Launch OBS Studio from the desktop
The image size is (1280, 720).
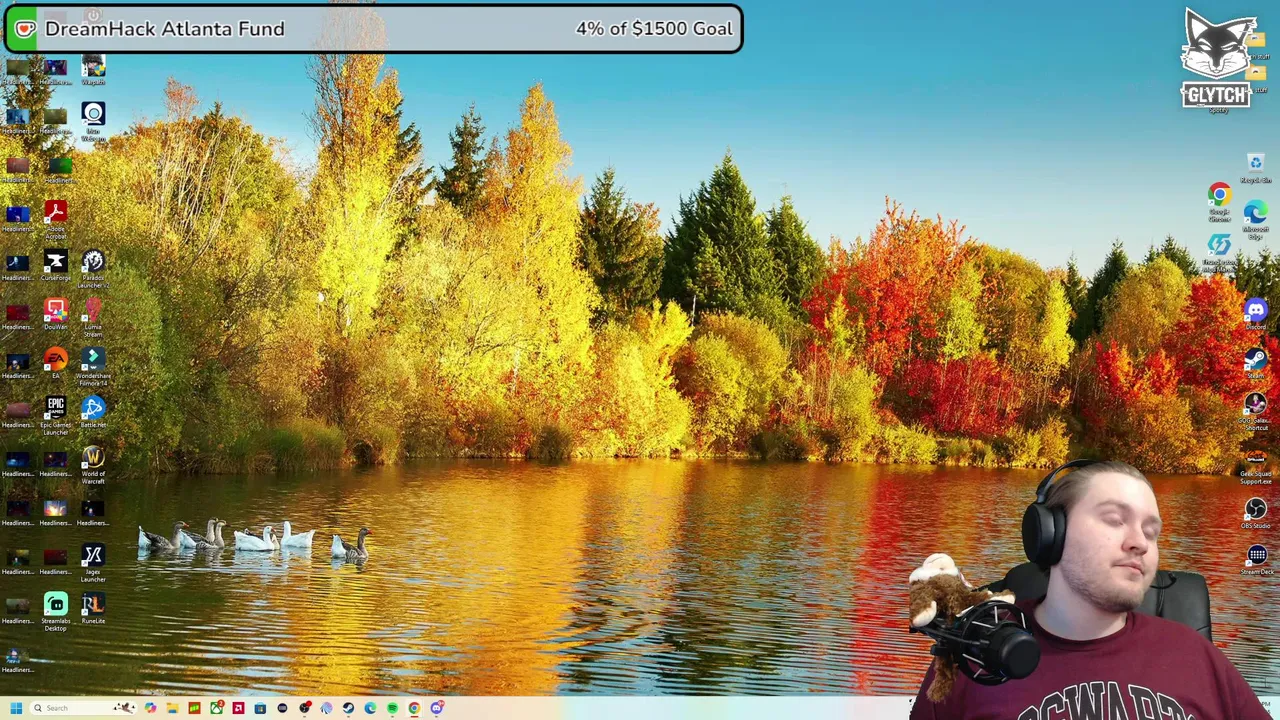pos(1256,514)
